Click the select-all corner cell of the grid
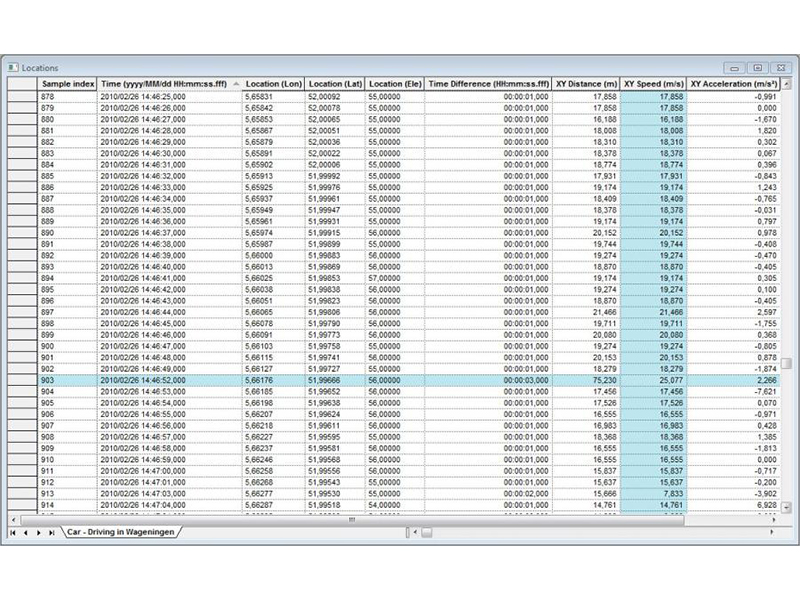Viewport: 800px width, 600px height. [x=22, y=84]
